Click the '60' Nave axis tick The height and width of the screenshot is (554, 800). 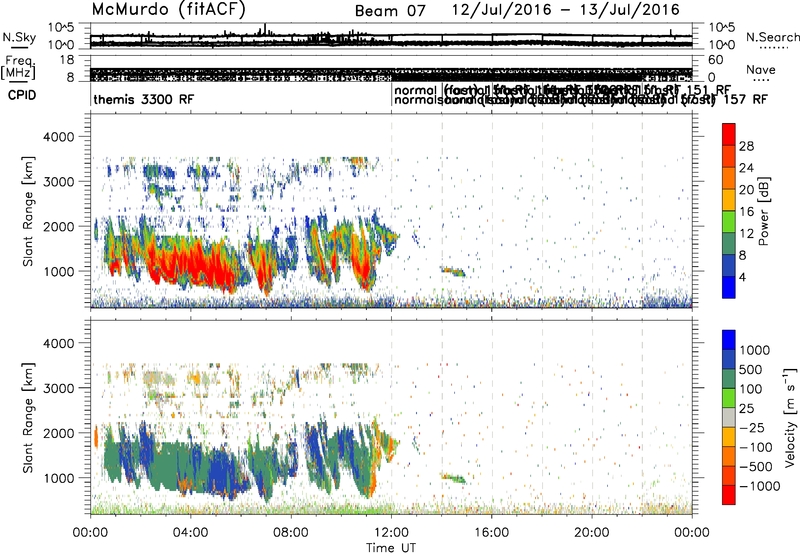716,60
